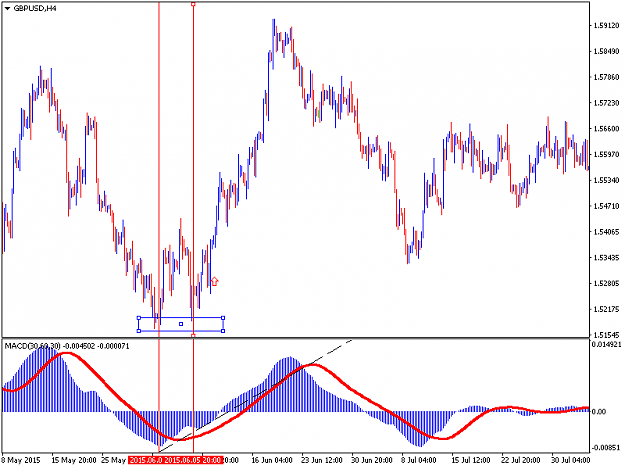Select the blue rectangle's bottom-right corner handle
Image resolution: width=625 pixels, height=469 pixels.
tap(223, 331)
